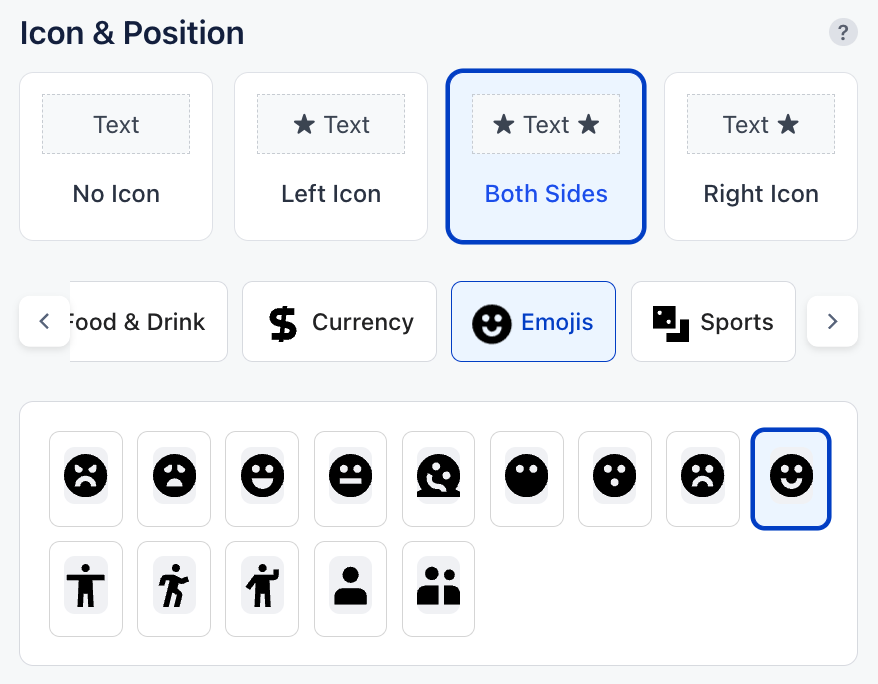
Task: Open help for Icon & Position
Action: (x=843, y=33)
